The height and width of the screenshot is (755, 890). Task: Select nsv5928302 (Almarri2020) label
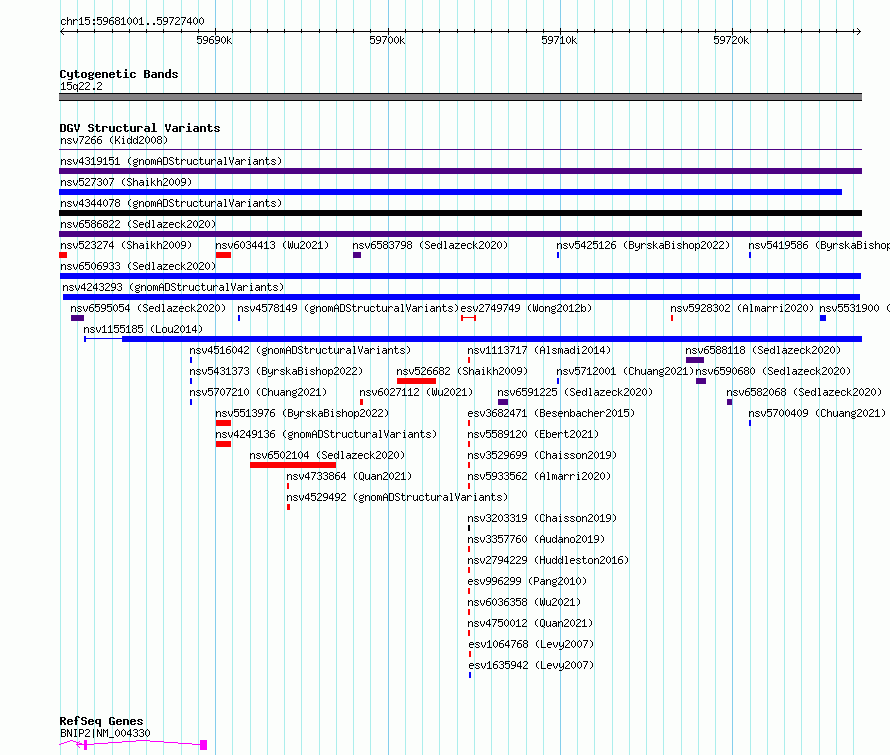[x=742, y=308]
